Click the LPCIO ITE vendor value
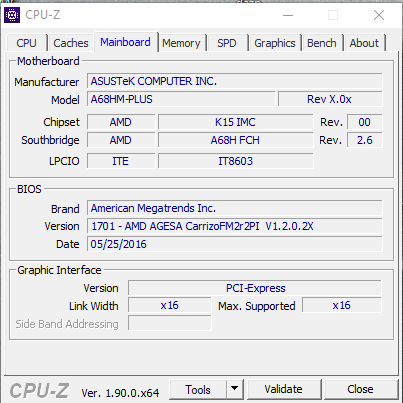 coord(121,161)
